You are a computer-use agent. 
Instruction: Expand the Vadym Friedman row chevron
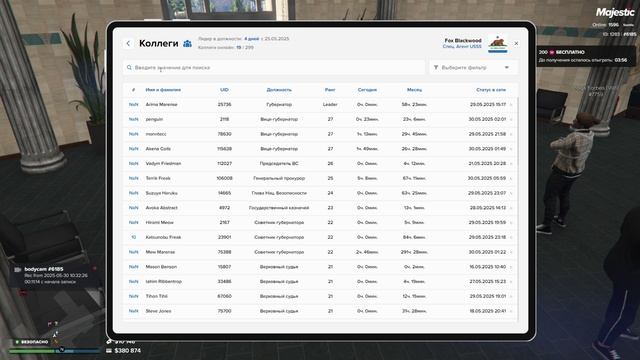click(511, 164)
